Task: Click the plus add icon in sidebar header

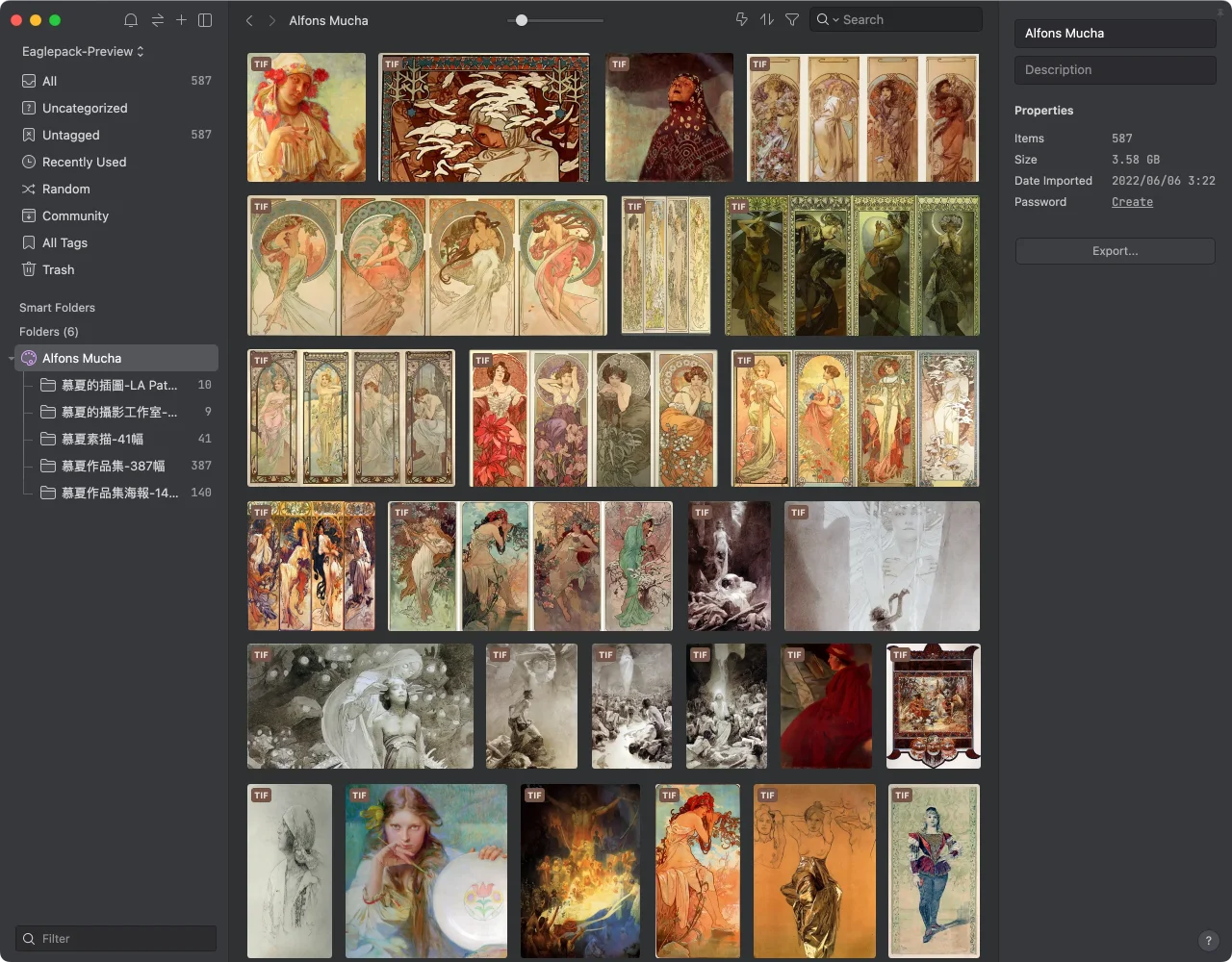Action: pyautogui.click(x=181, y=20)
